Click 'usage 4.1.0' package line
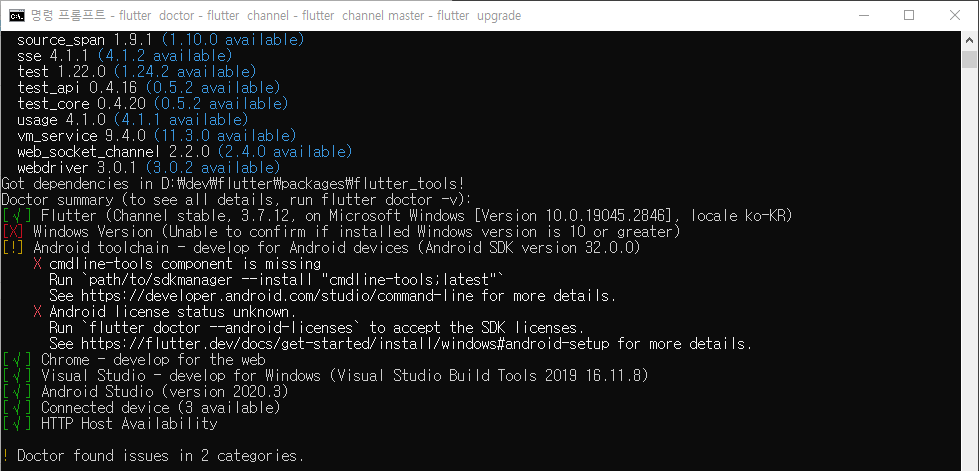 [x=132, y=119]
